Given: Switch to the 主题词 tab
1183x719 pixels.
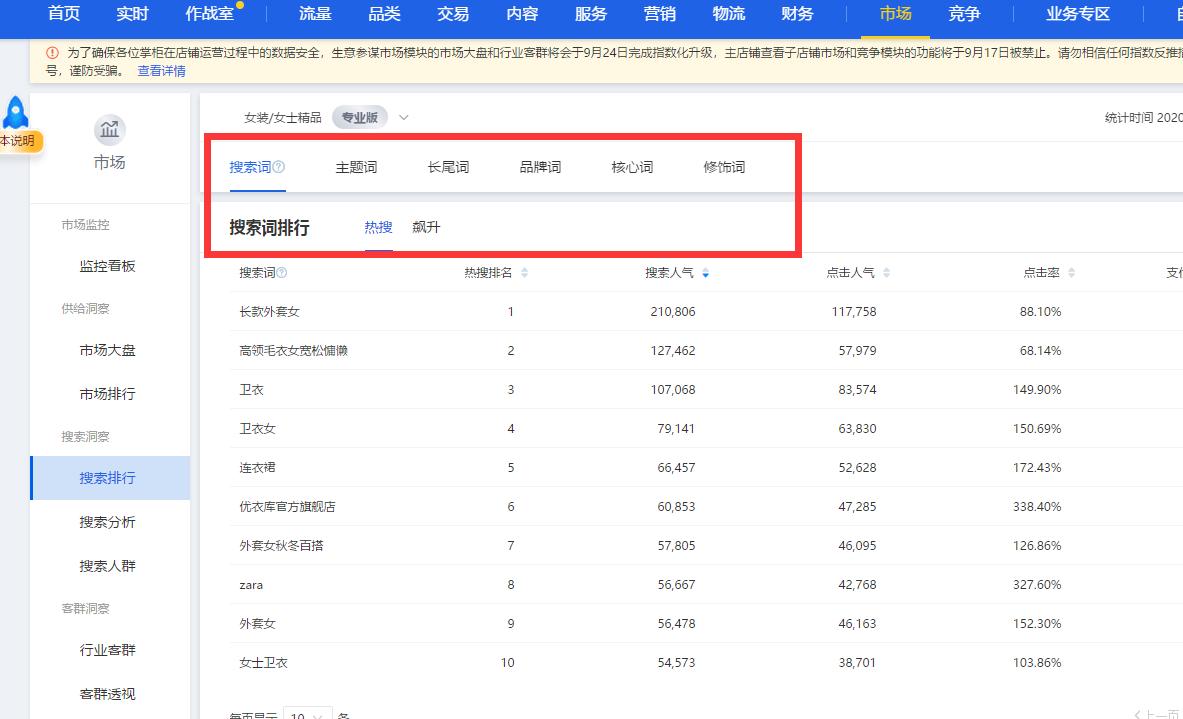Looking at the screenshot, I should point(356,167).
